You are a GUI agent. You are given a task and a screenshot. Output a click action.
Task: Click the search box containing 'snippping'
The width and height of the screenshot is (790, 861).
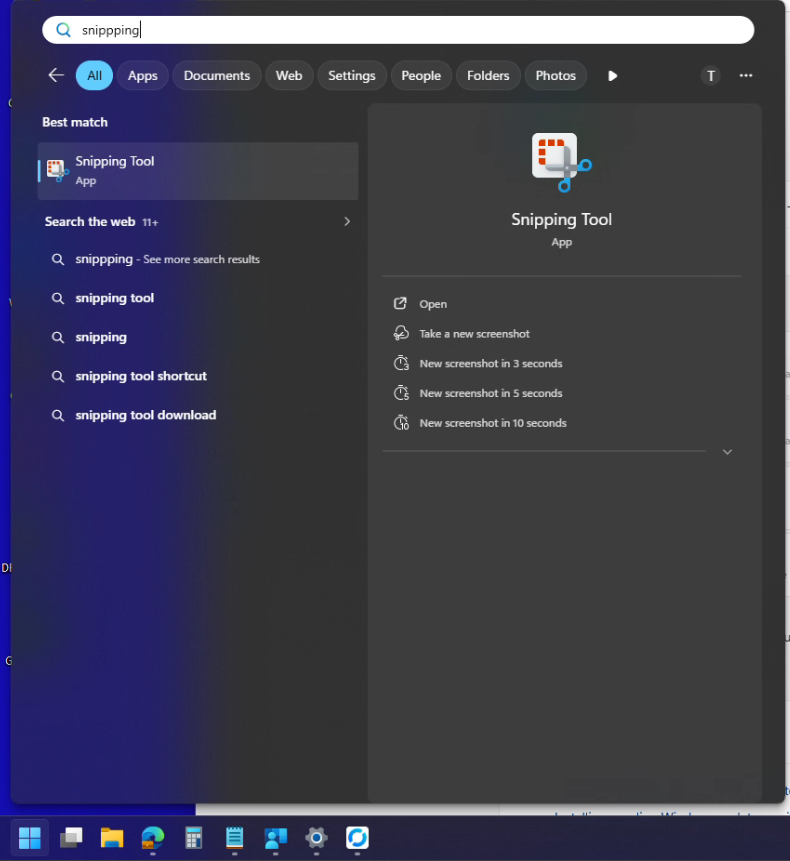tap(397, 30)
